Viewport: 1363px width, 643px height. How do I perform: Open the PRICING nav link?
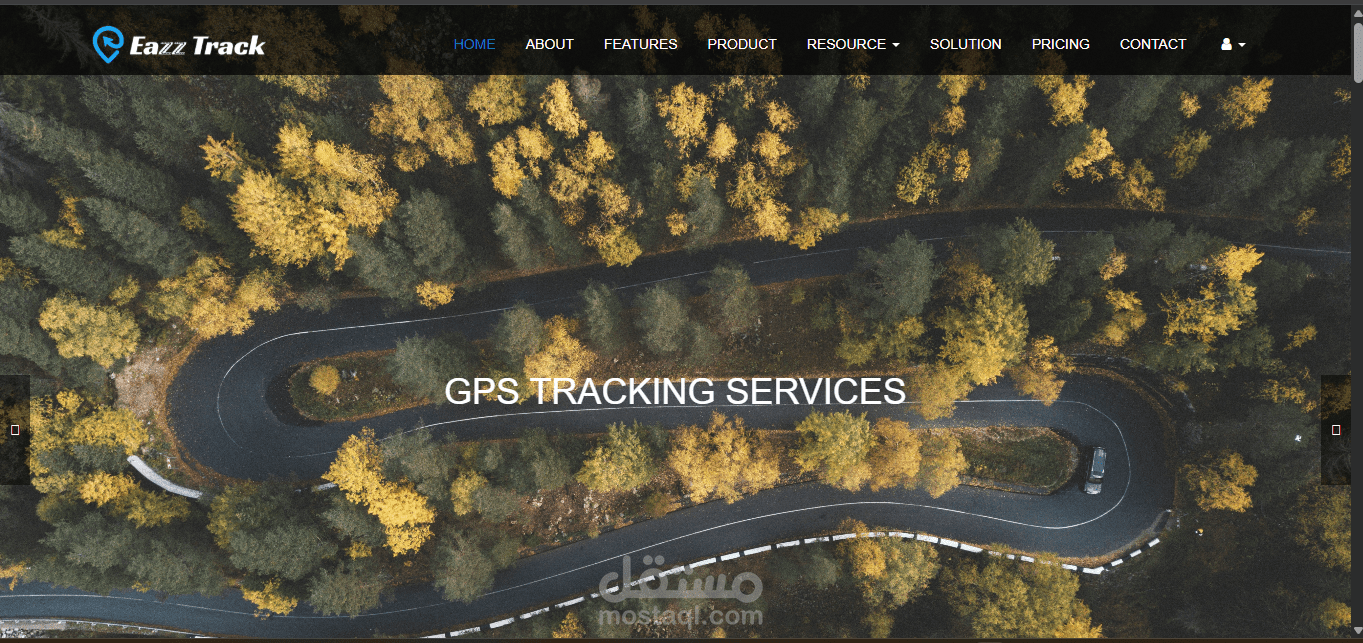point(1060,44)
